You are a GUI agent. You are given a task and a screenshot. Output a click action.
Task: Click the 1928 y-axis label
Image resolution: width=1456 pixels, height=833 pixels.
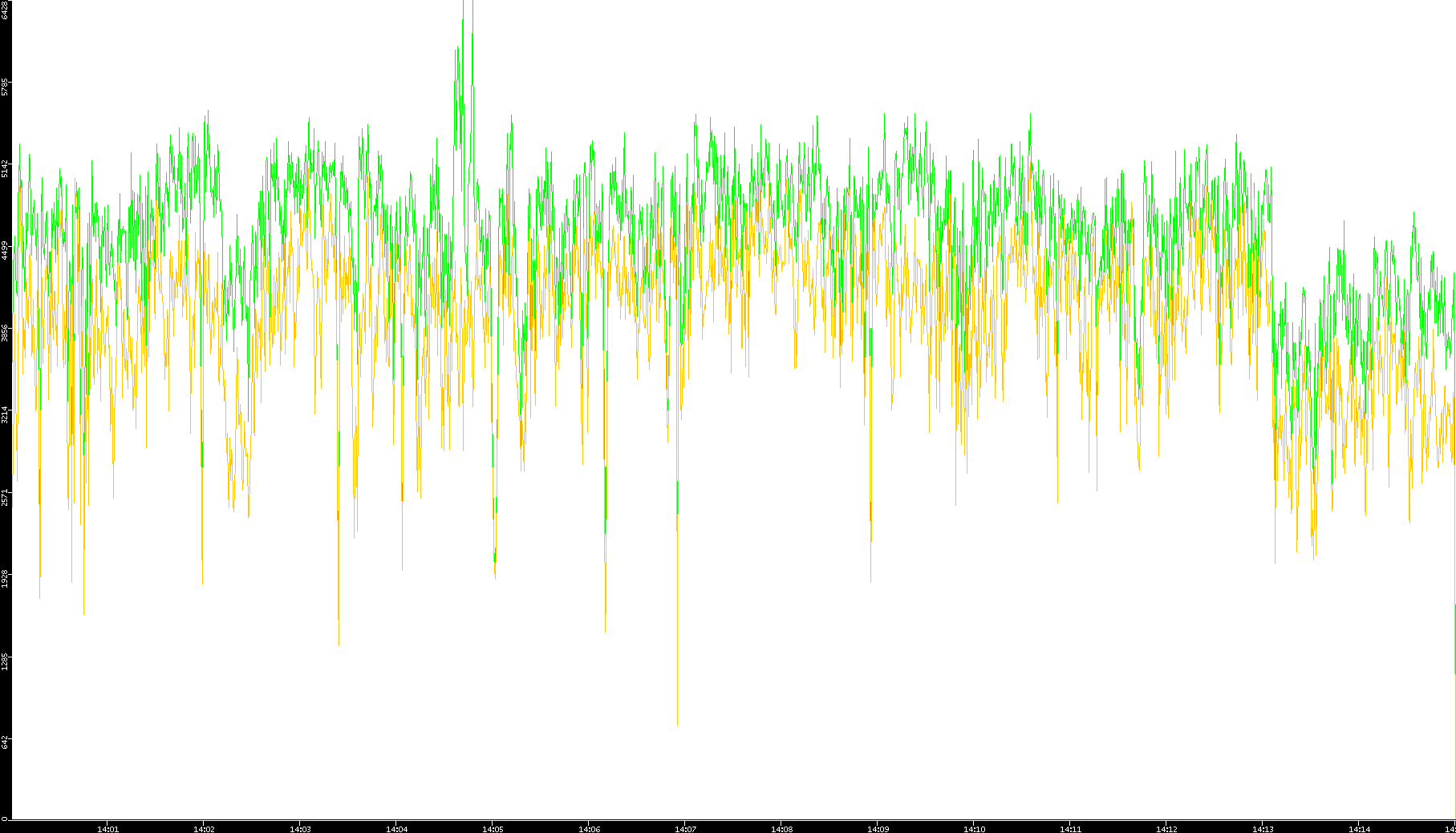click(5, 578)
